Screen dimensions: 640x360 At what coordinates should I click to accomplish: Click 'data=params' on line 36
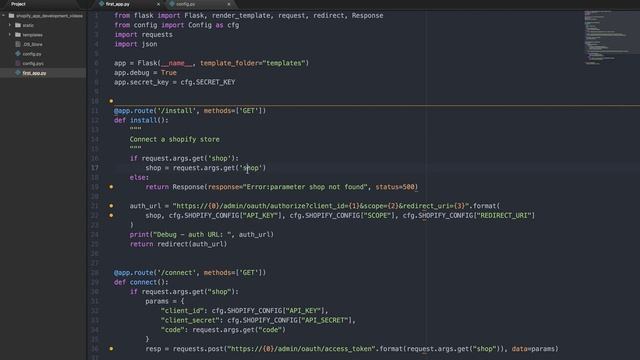(x=533, y=349)
